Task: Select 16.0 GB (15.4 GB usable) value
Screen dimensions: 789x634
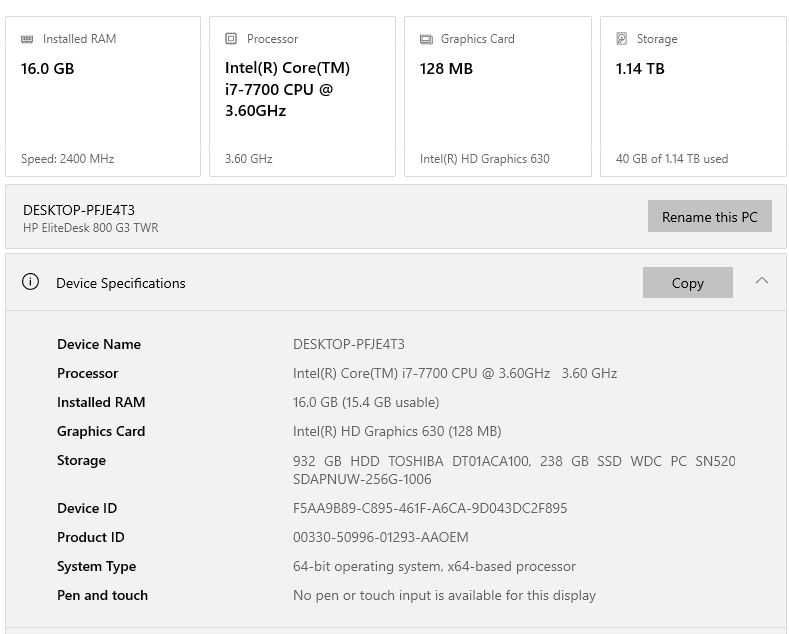Action: 366,402
